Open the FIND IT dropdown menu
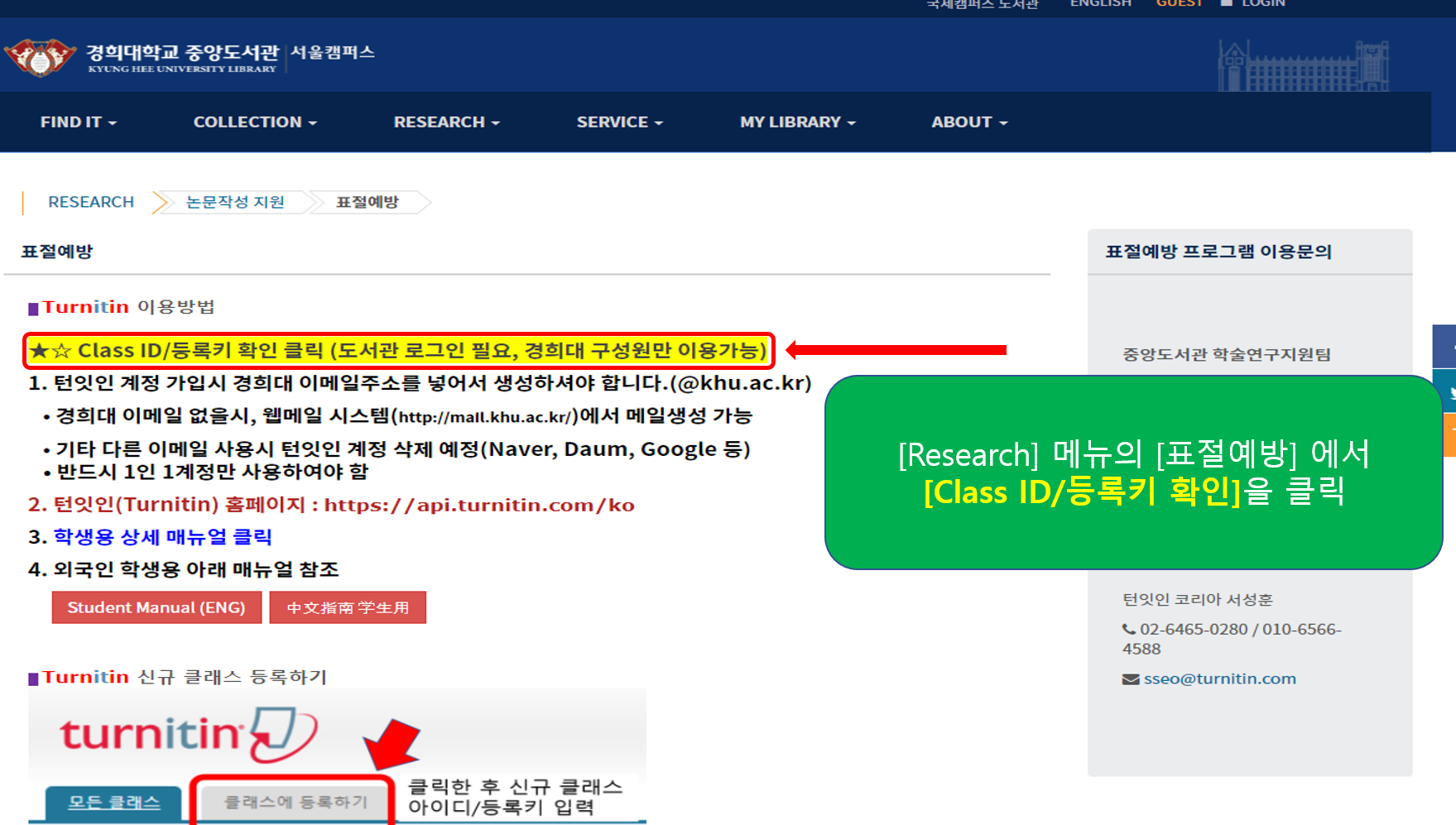1456x825 pixels. 79,122
